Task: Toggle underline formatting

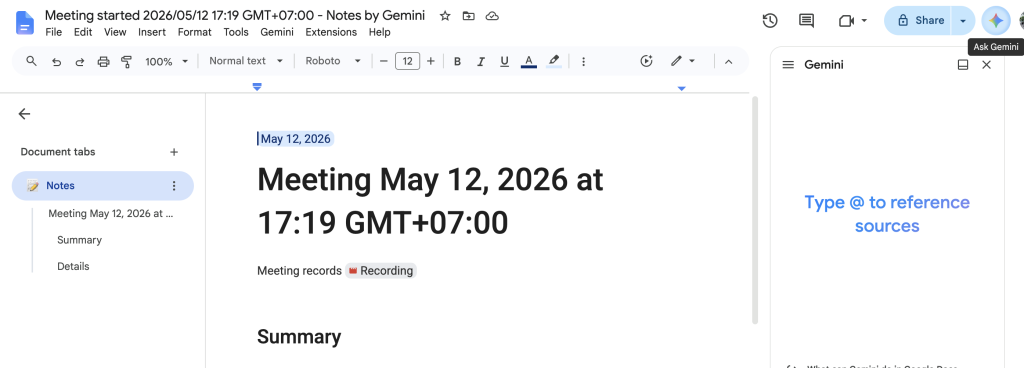Action: click(x=504, y=61)
